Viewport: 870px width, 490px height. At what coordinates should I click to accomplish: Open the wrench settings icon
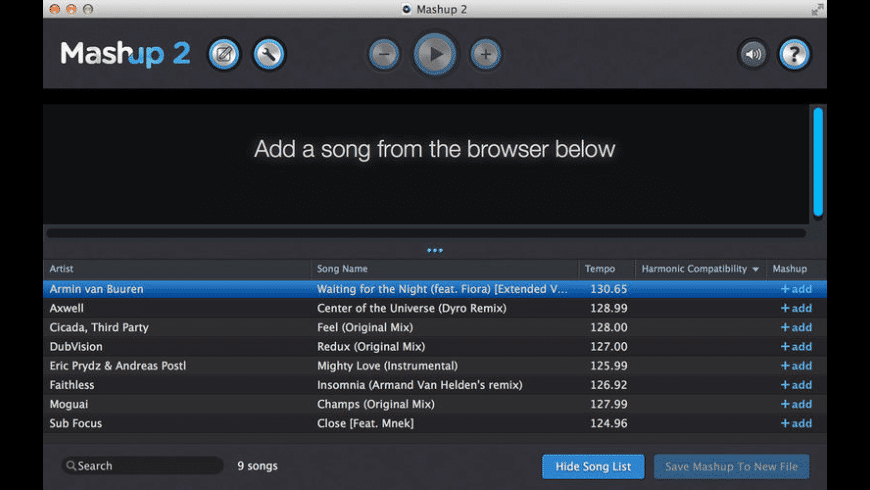point(269,54)
